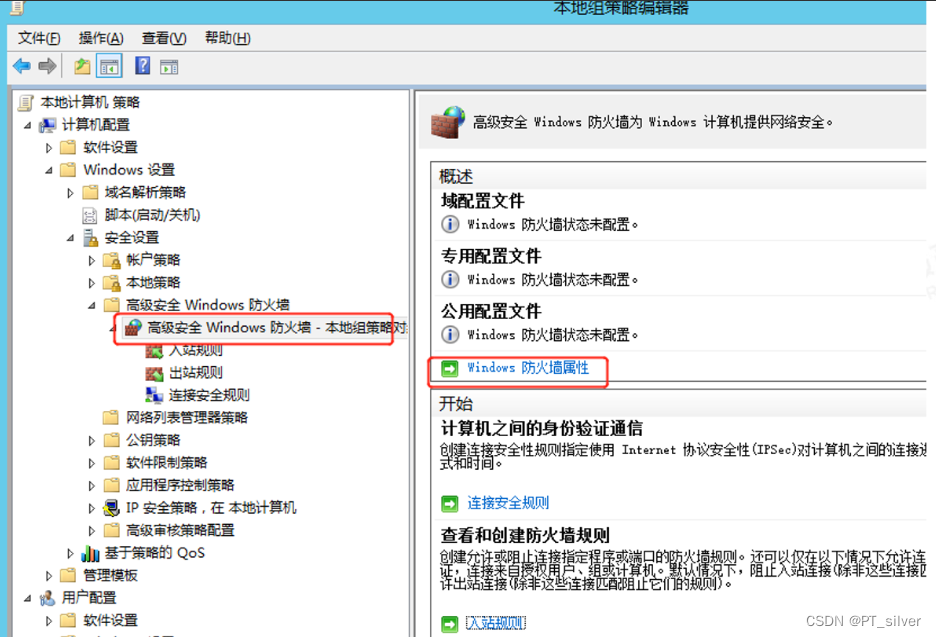This screenshot has width=936, height=637.
Task: Toggle the Show/Hide console tree icon
Action: coord(109,66)
